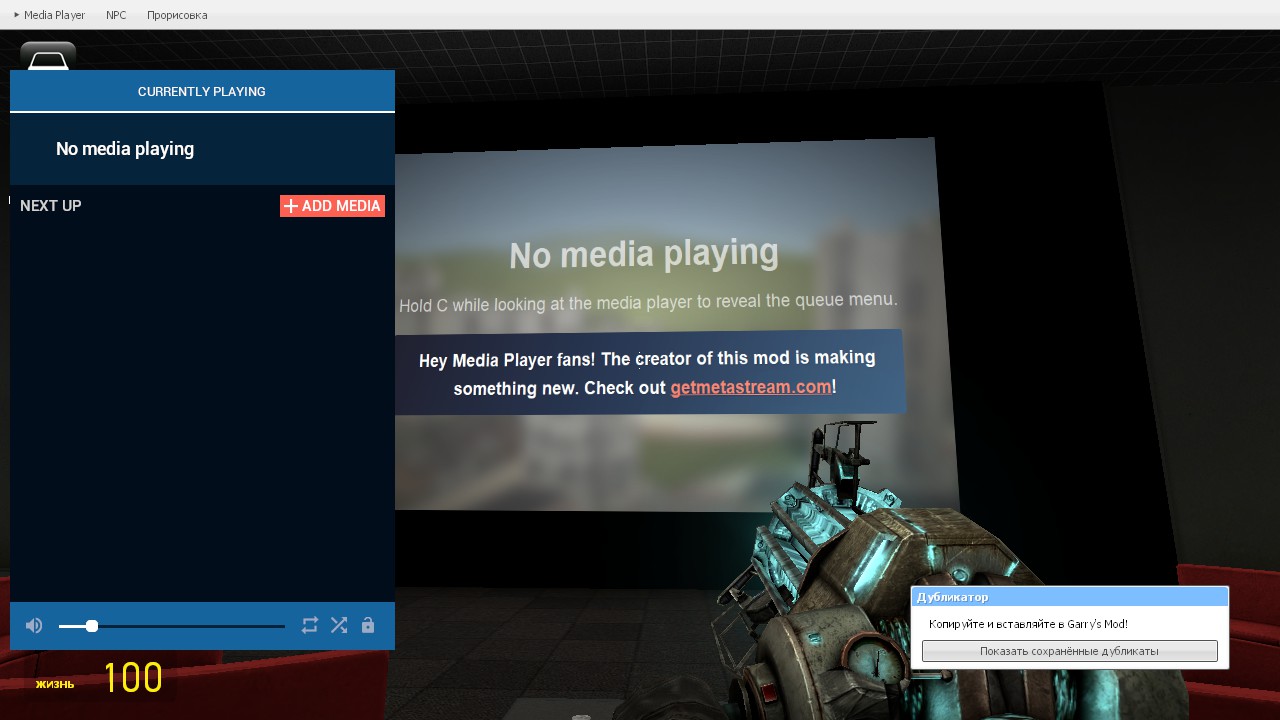Open the NPC menu
Screen dimensions: 1280x720
(x=116, y=15)
